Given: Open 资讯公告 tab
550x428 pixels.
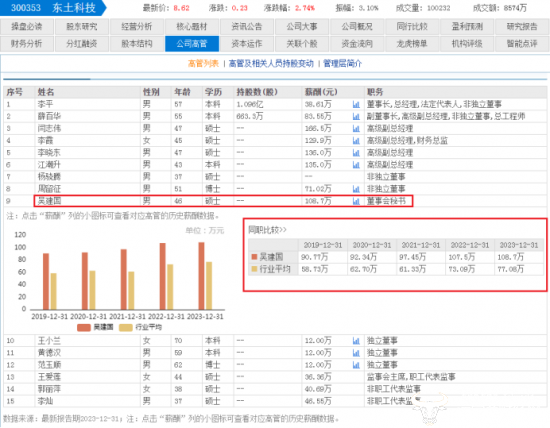Looking at the screenshot, I should (x=247, y=27).
